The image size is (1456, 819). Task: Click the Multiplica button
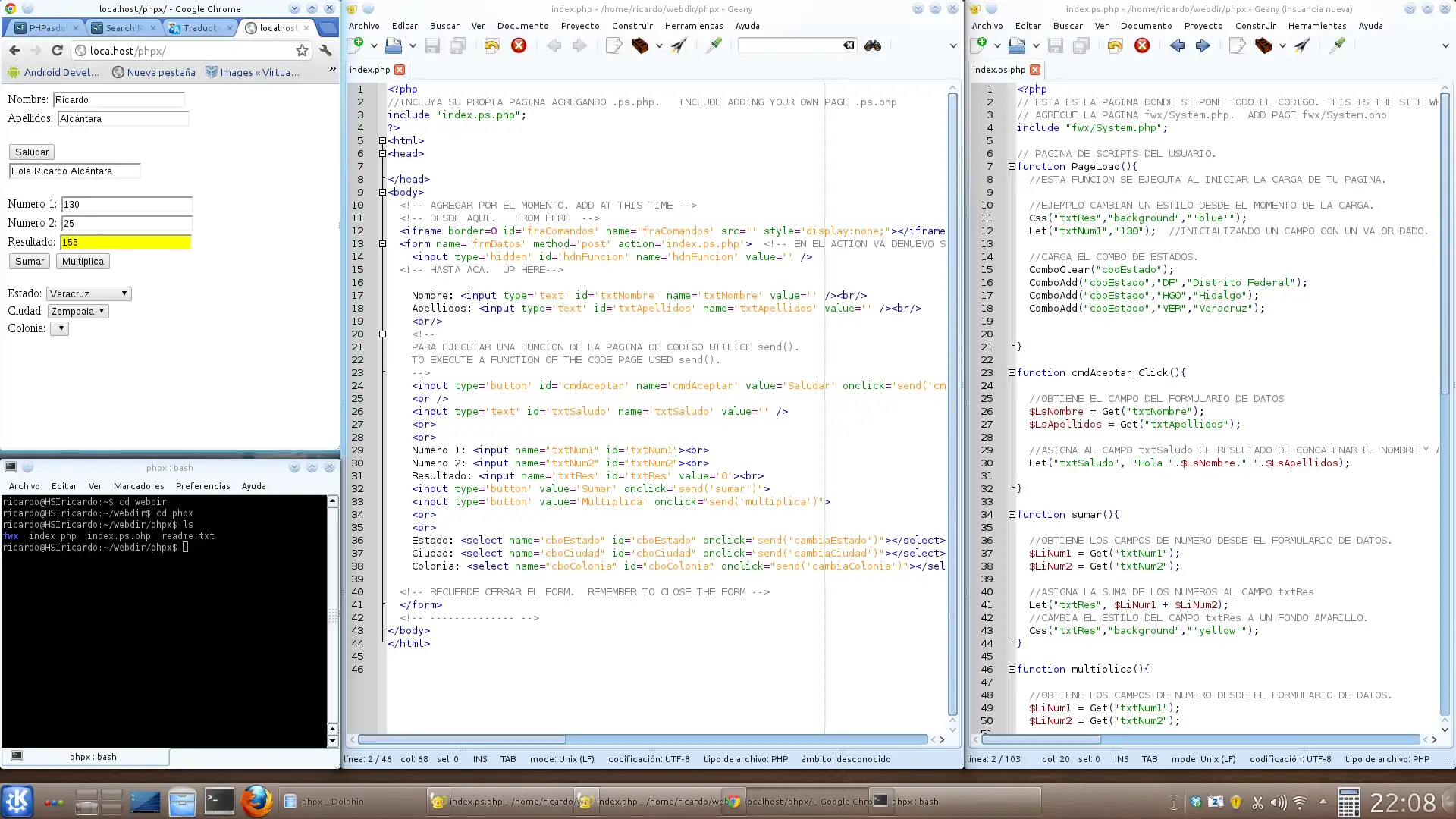83,262
